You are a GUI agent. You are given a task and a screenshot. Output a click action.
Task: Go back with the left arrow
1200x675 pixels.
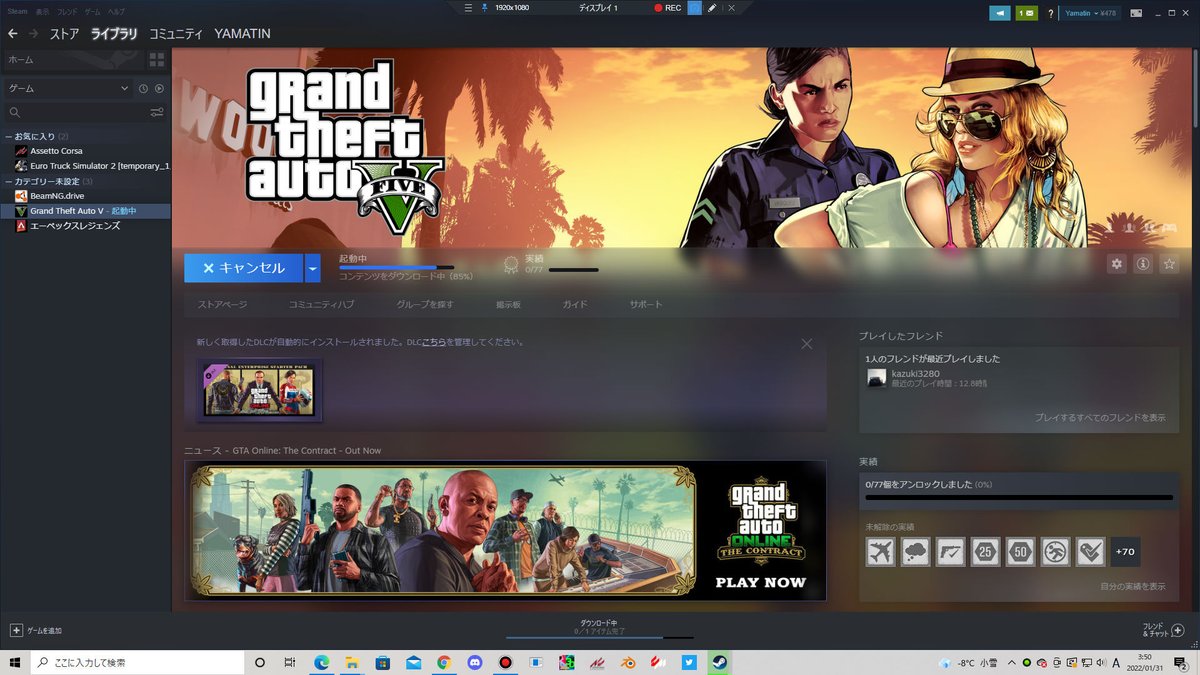[13, 34]
